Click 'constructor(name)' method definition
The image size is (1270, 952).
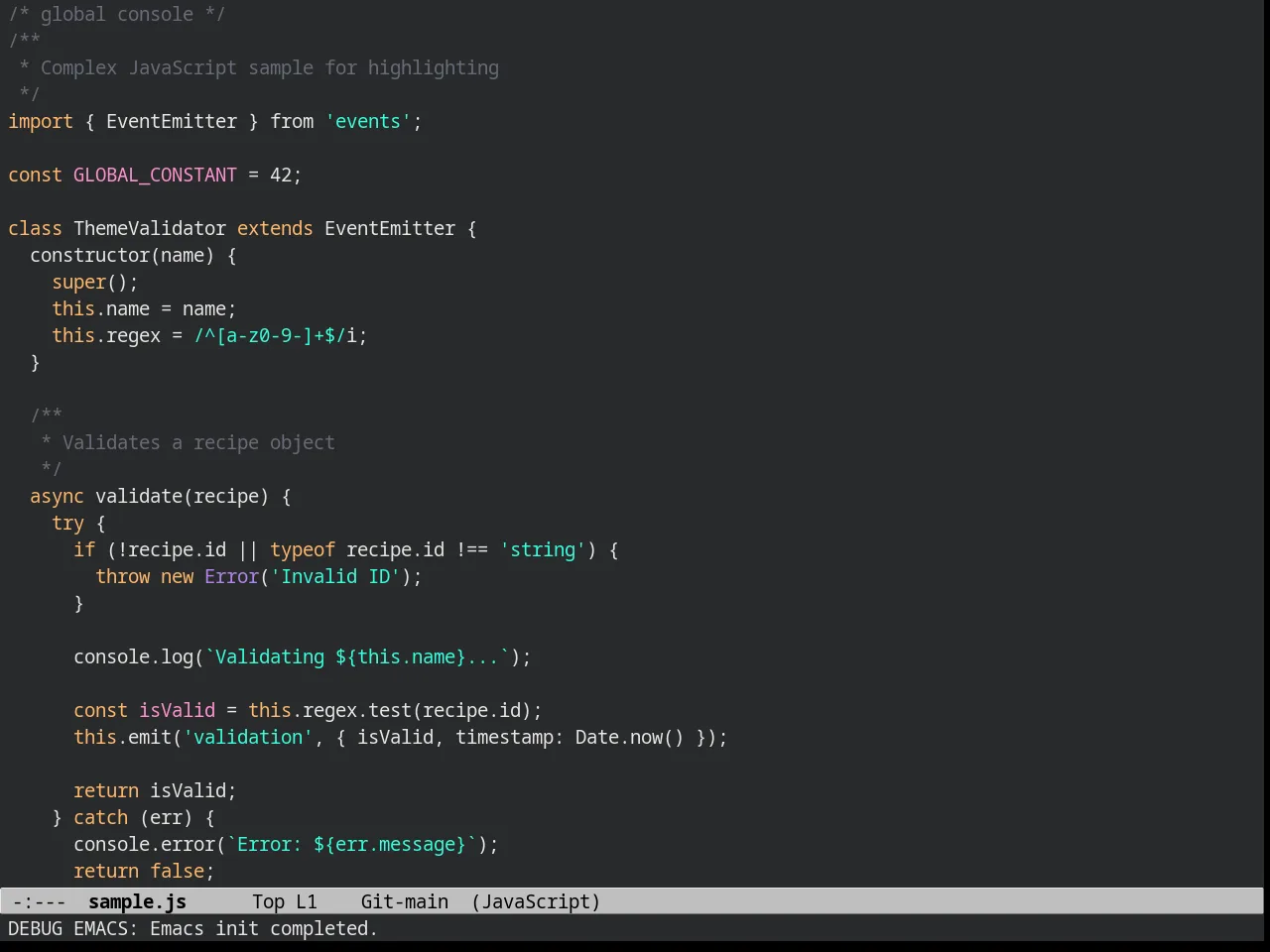click(x=122, y=255)
